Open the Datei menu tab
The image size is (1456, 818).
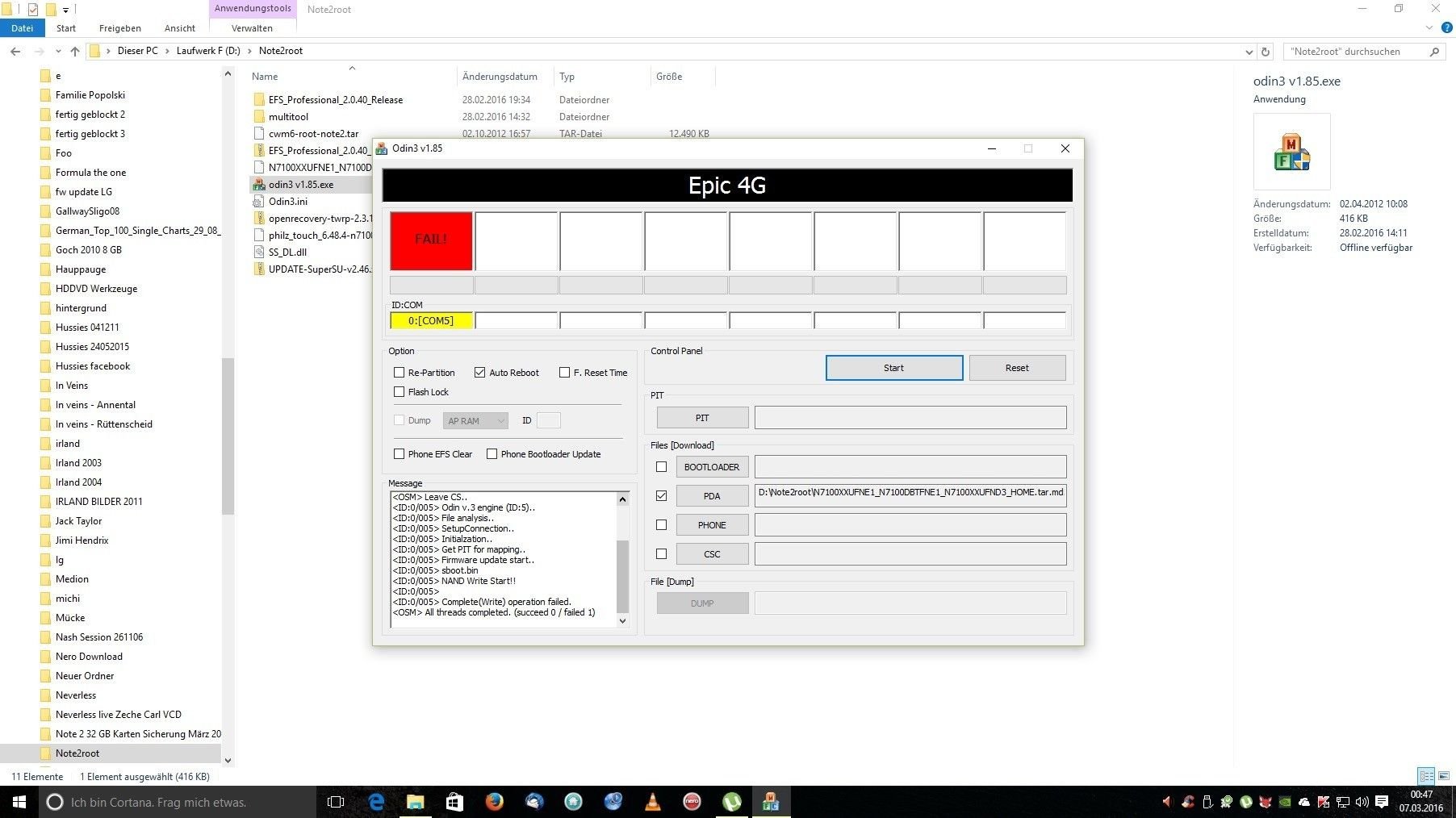click(x=23, y=28)
